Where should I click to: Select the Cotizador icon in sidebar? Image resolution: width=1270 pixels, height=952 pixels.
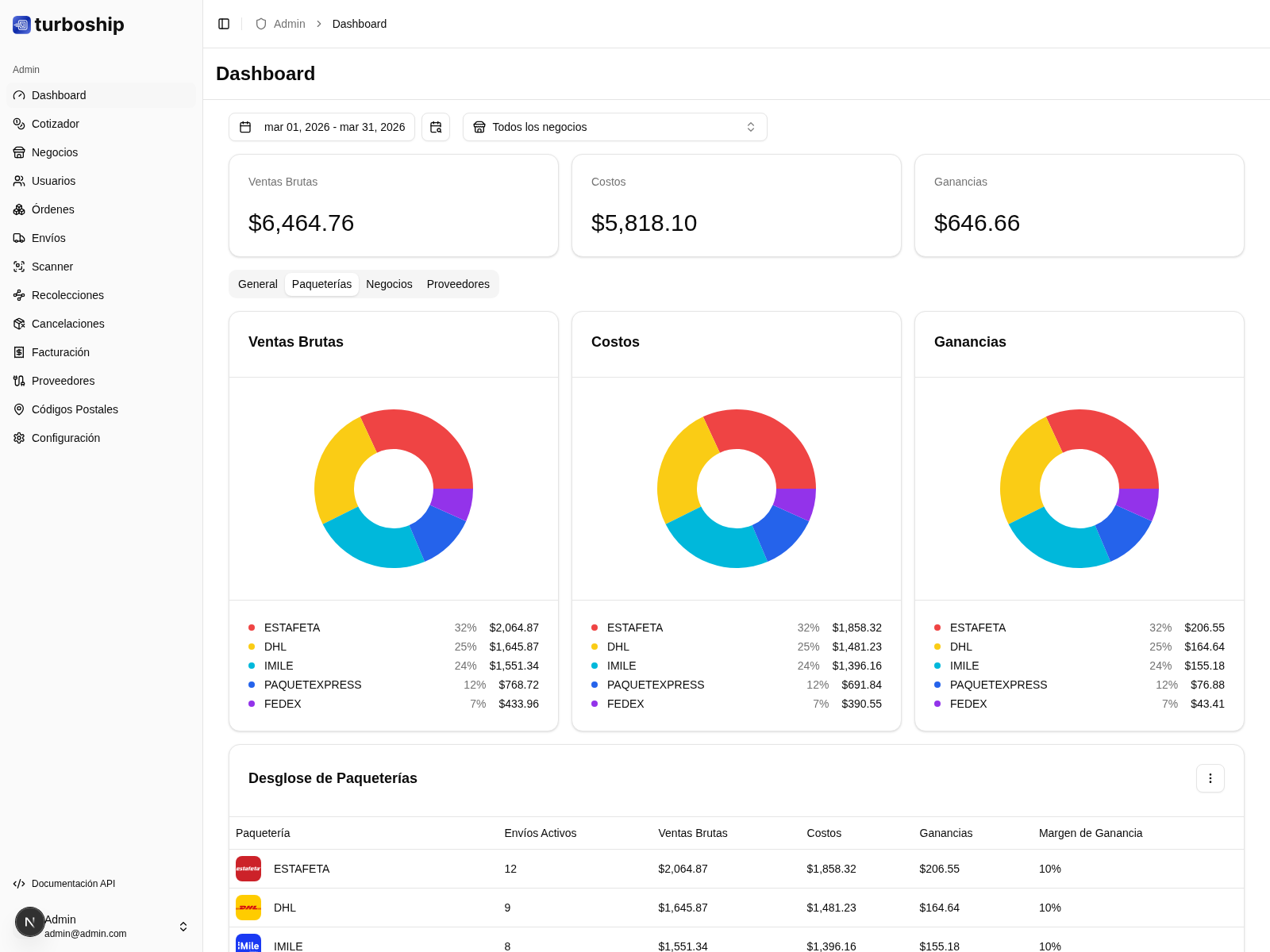point(19,124)
